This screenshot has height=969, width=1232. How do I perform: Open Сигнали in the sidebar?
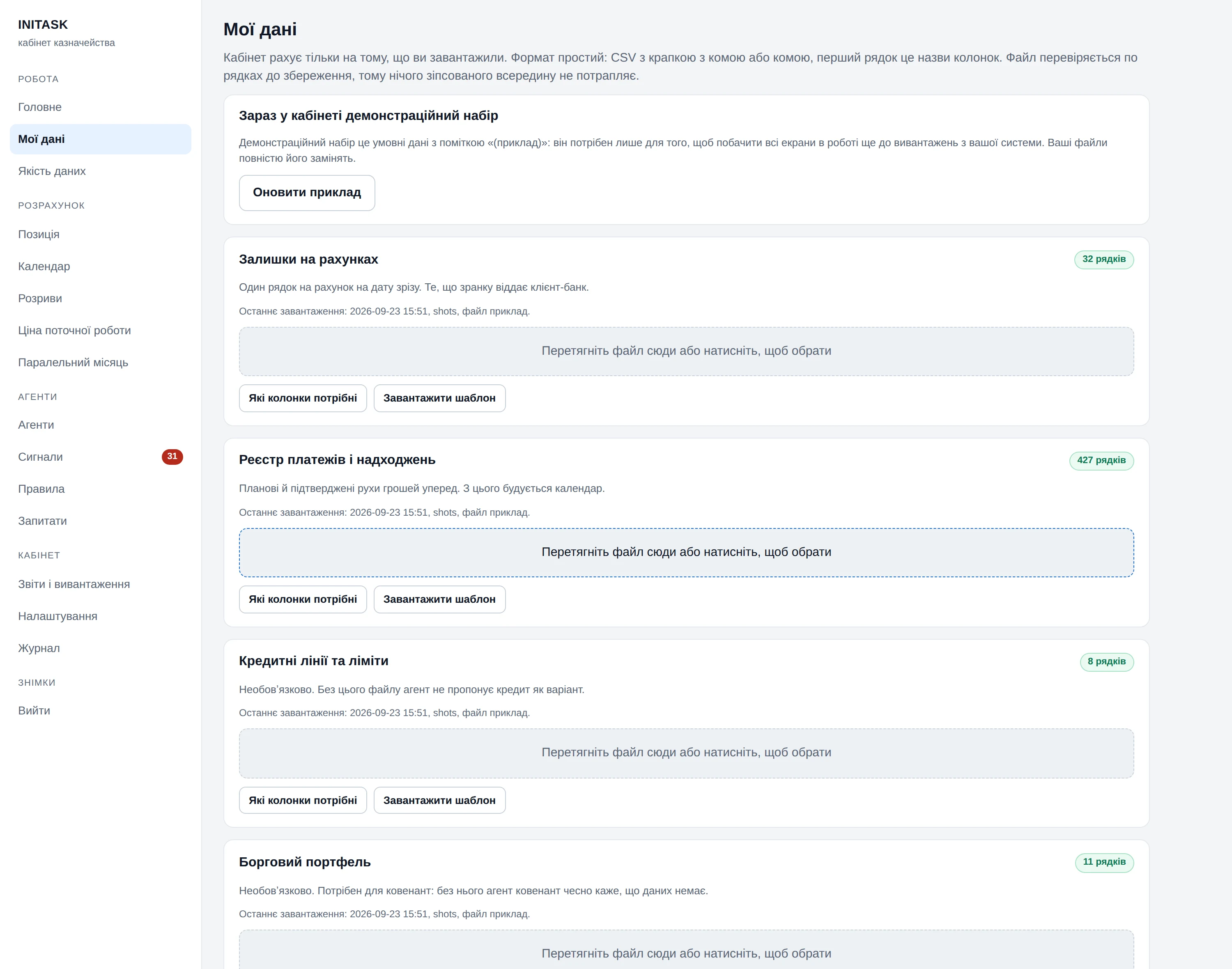tap(101, 457)
